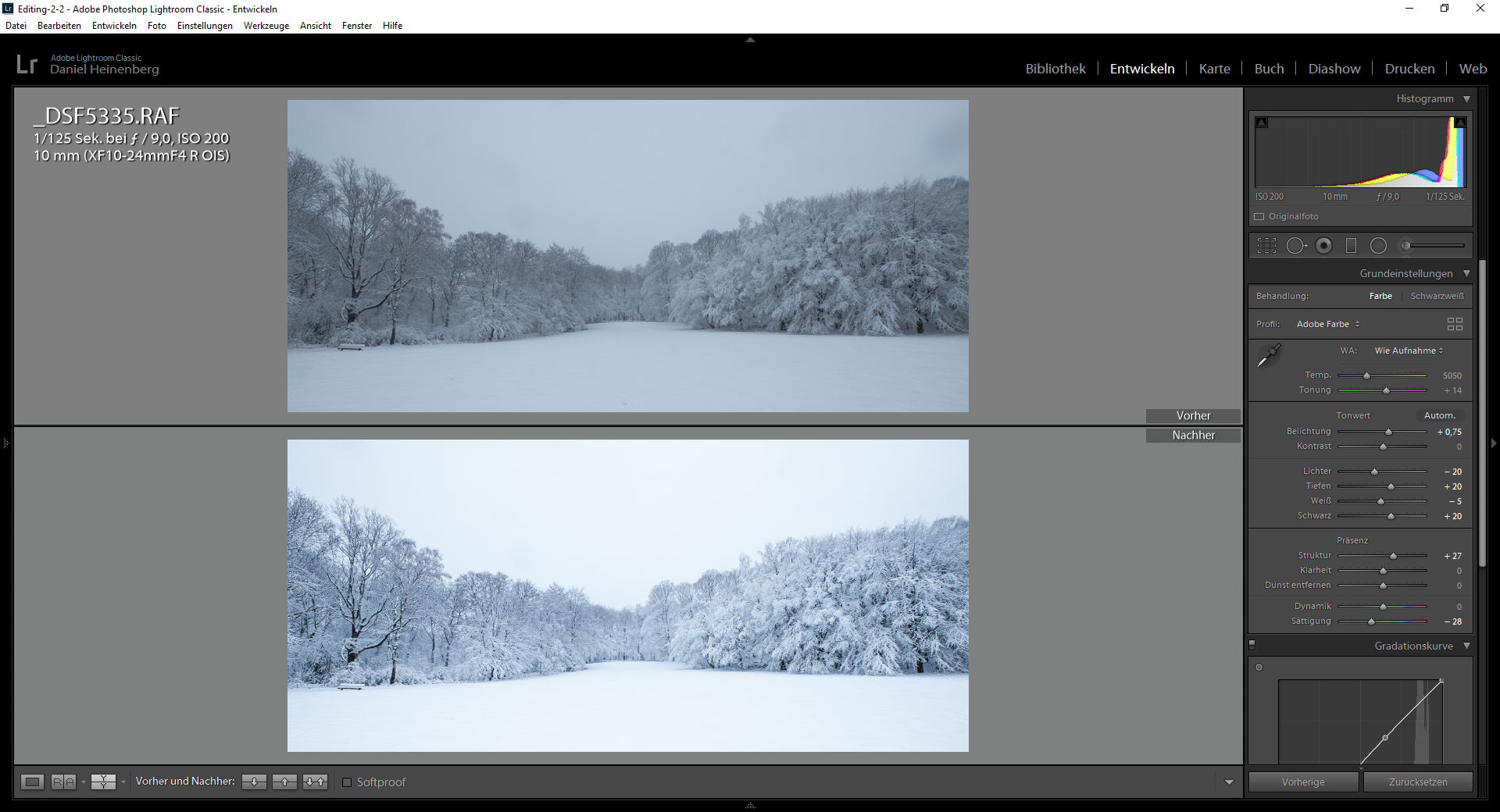Select the Graduated Filter tool
This screenshot has width=1500, height=812.
pos(1351,246)
